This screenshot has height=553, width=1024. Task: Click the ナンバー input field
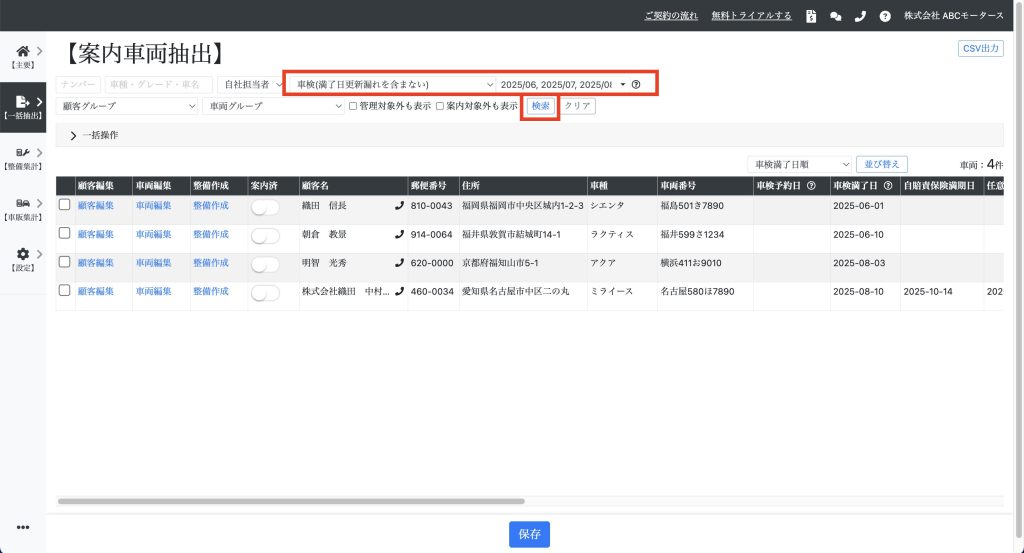pyautogui.click(x=78, y=84)
